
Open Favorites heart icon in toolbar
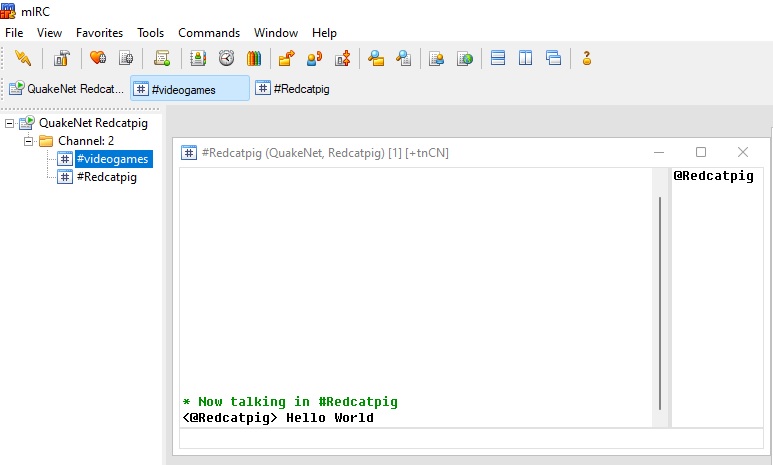(x=98, y=58)
